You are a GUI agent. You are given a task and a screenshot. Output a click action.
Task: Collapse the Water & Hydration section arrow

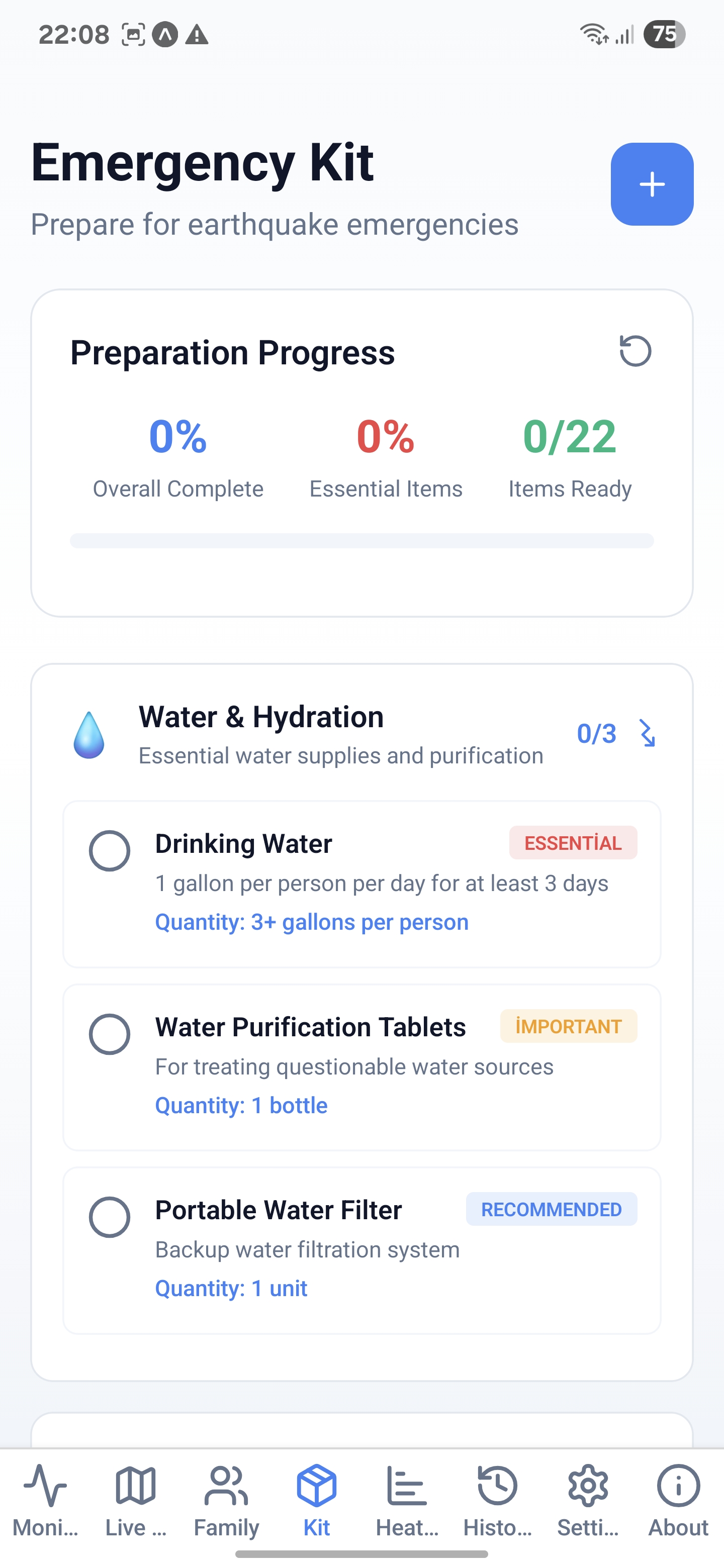point(647,733)
